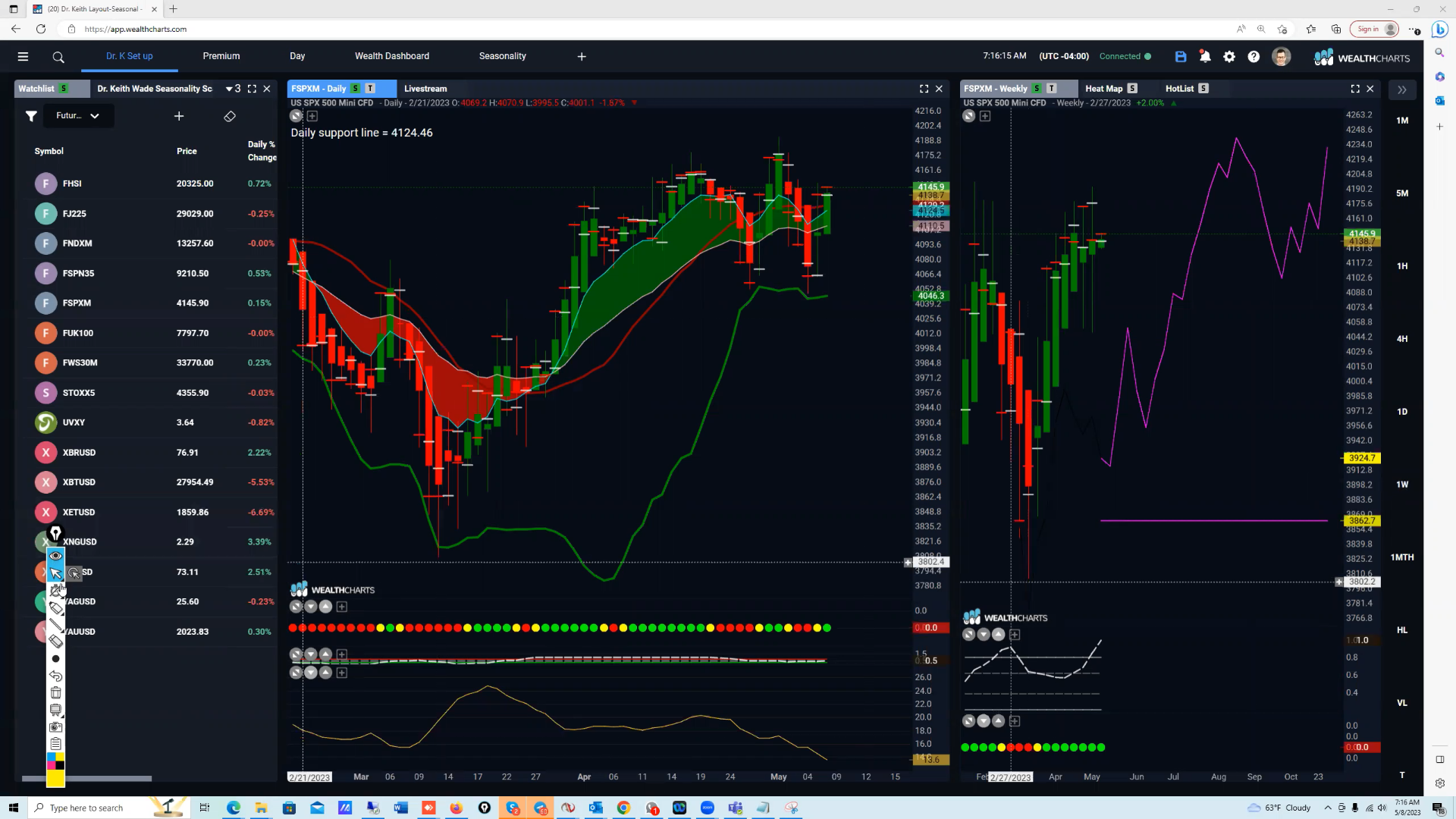Screen dimensions: 1456x819
Task: Open the alerts bell notifications
Action: coord(1205,56)
